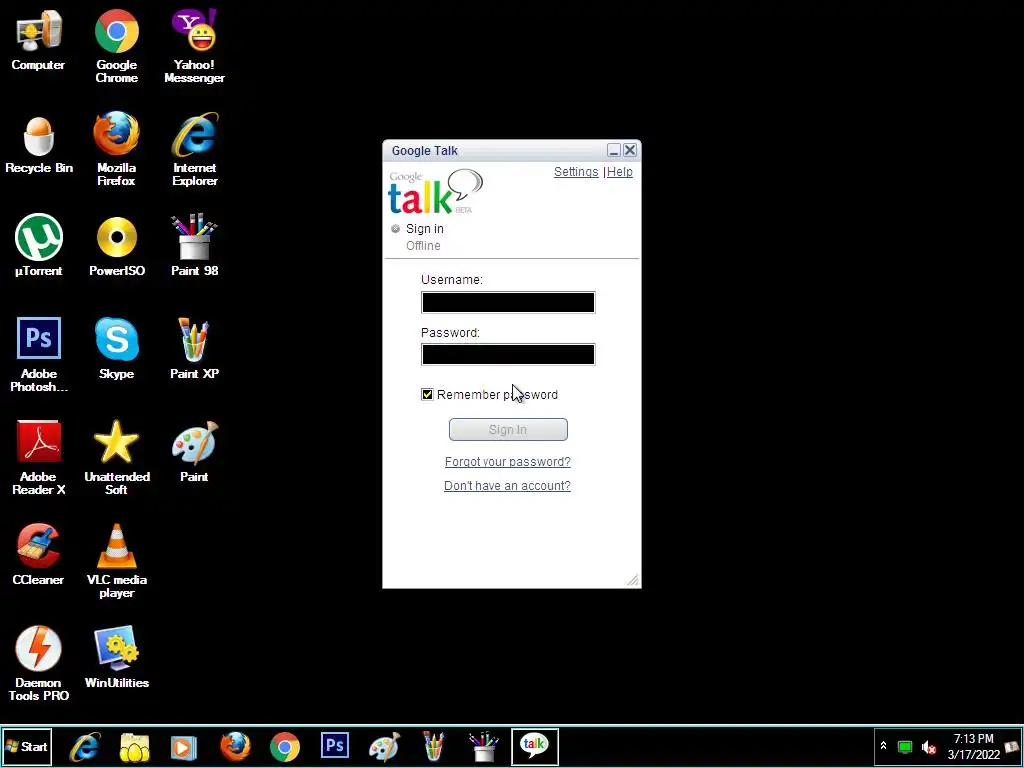Select the CCleaner desktop icon
1024x768 pixels.
click(x=39, y=554)
